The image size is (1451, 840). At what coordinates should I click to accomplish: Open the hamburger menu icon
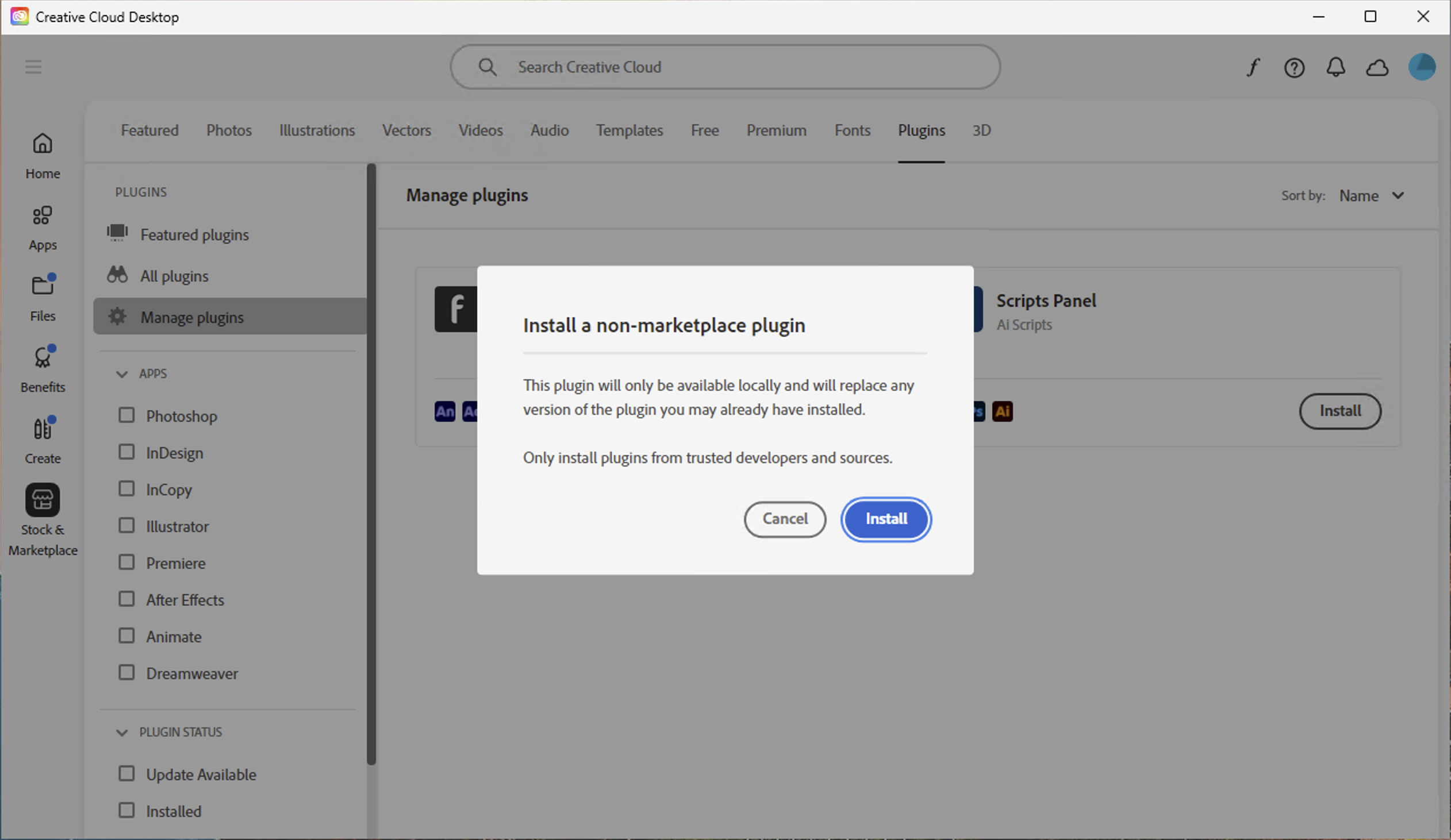click(x=33, y=67)
